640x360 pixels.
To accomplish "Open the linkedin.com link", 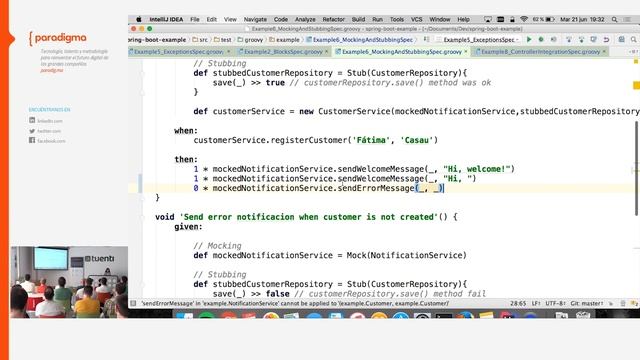I will [x=50, y=121].
